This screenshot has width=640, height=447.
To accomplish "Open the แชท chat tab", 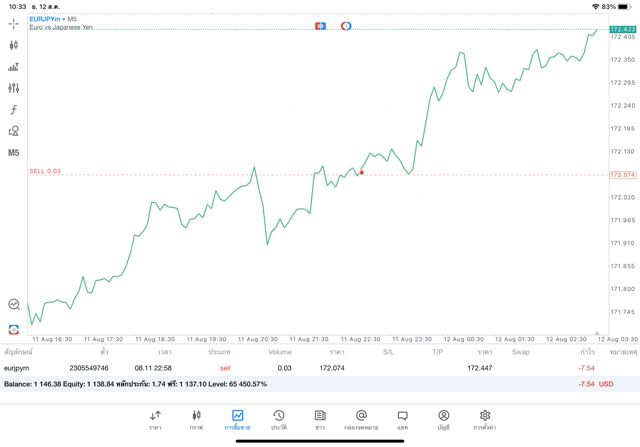I will click(x=402, y=419).
